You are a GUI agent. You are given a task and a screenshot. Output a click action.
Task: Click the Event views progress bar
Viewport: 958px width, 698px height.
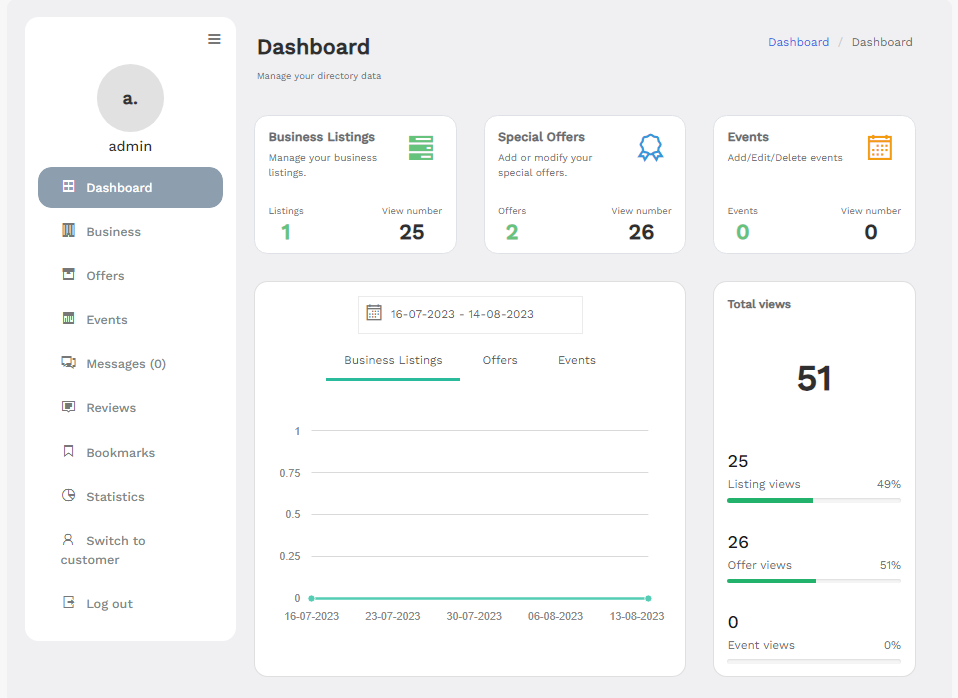point(814,661)
